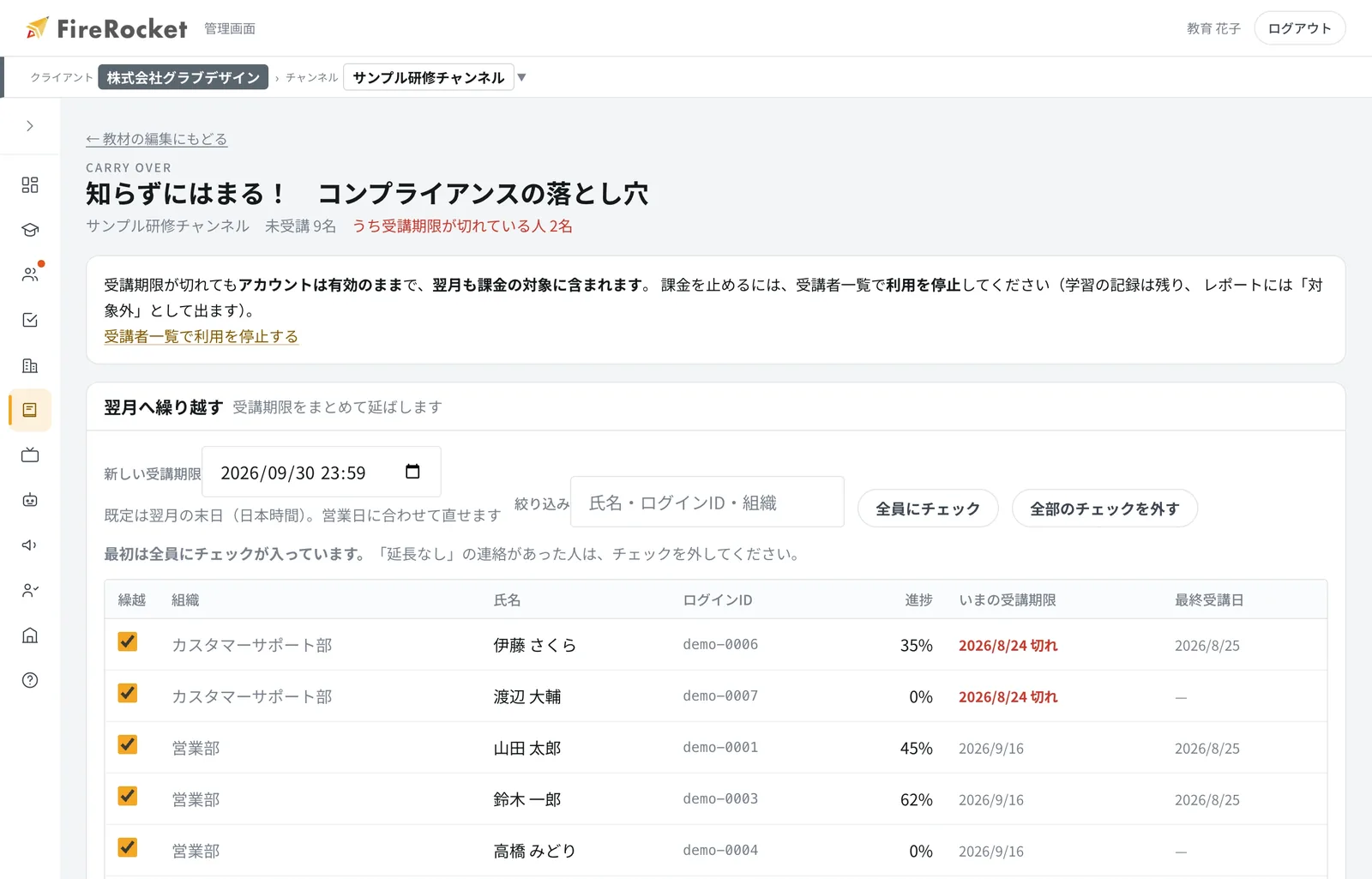The width and height of the screenshot is (1372, 879).
Task: Open the robot bot icon in sidebar
Action: [x=30, y=500]
